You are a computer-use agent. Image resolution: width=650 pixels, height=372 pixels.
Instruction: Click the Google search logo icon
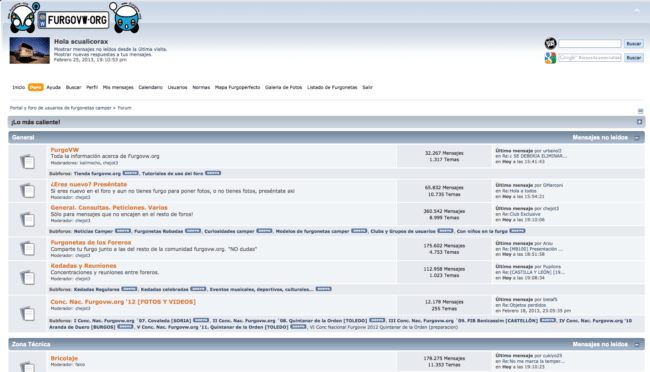click(x=550, y=58)
